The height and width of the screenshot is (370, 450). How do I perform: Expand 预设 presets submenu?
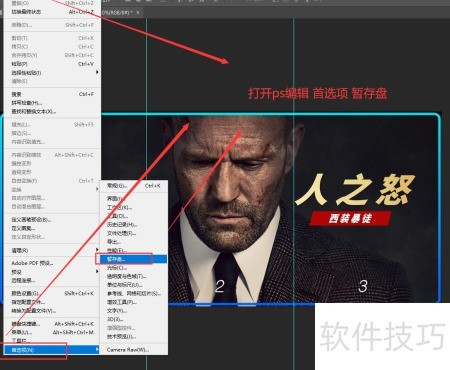(52, 272)
